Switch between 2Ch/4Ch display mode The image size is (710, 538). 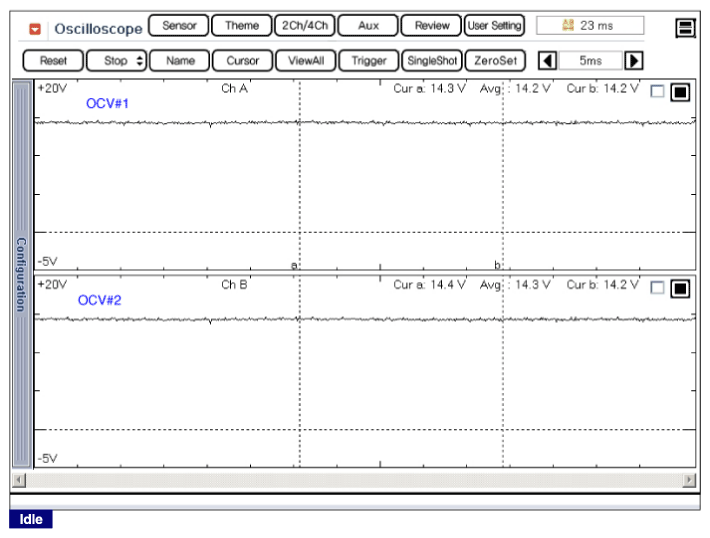pos(304,26)
